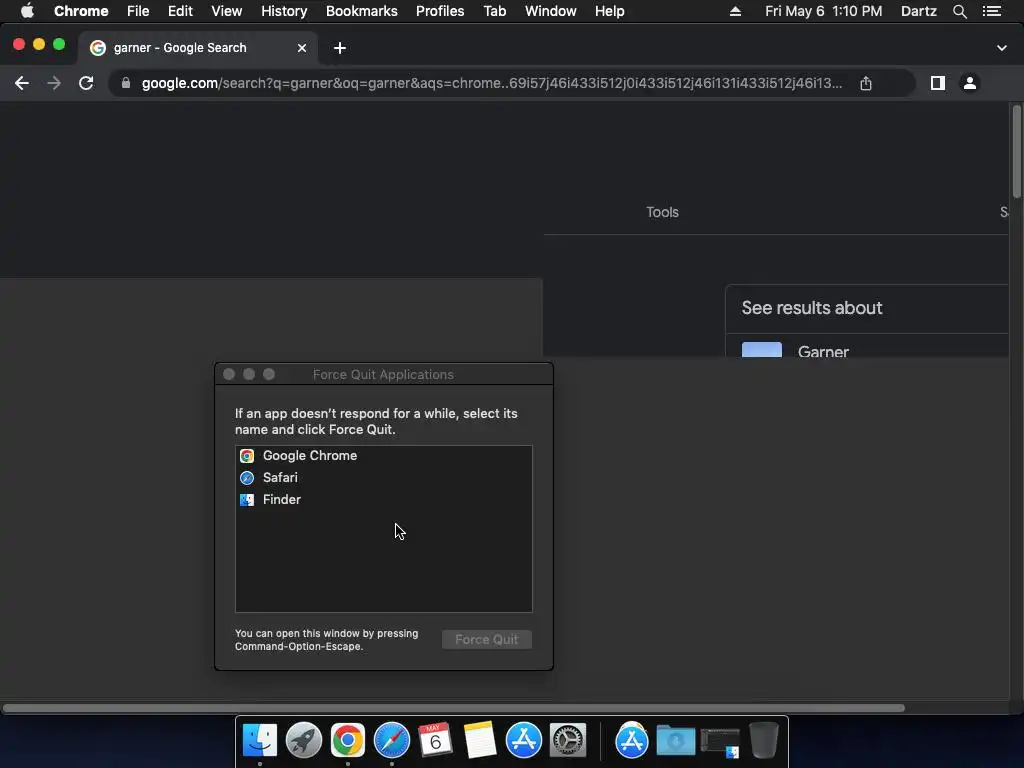This screenshot has width=1024, height=768.
Task: Open Calendar from the Dock
Action: (x=436, y=740)
